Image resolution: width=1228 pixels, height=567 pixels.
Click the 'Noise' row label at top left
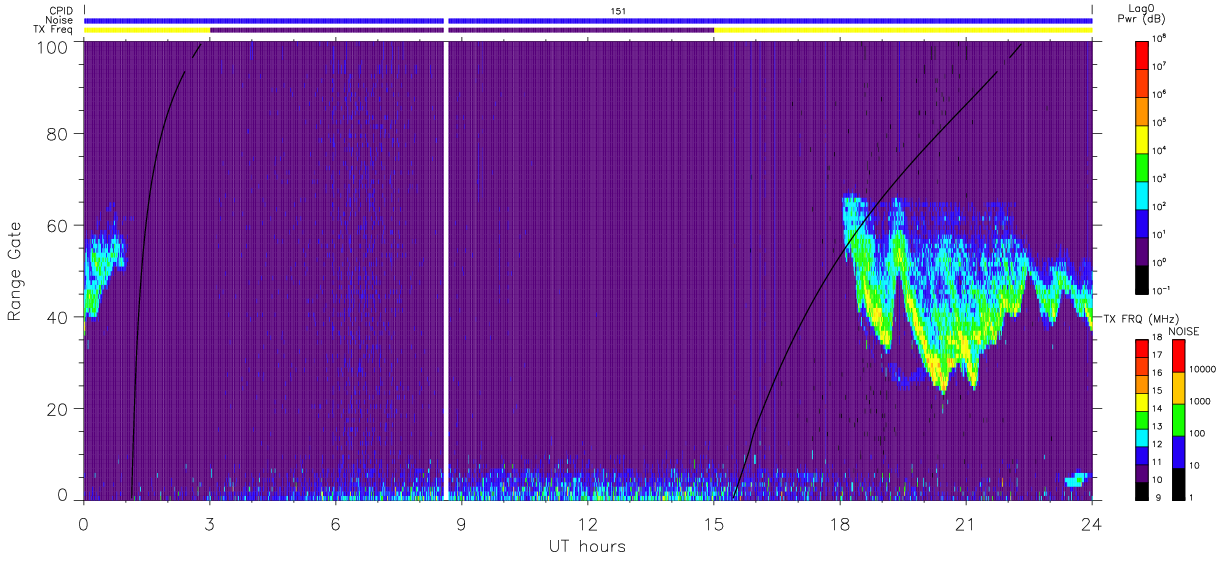[x=60, y=20]
